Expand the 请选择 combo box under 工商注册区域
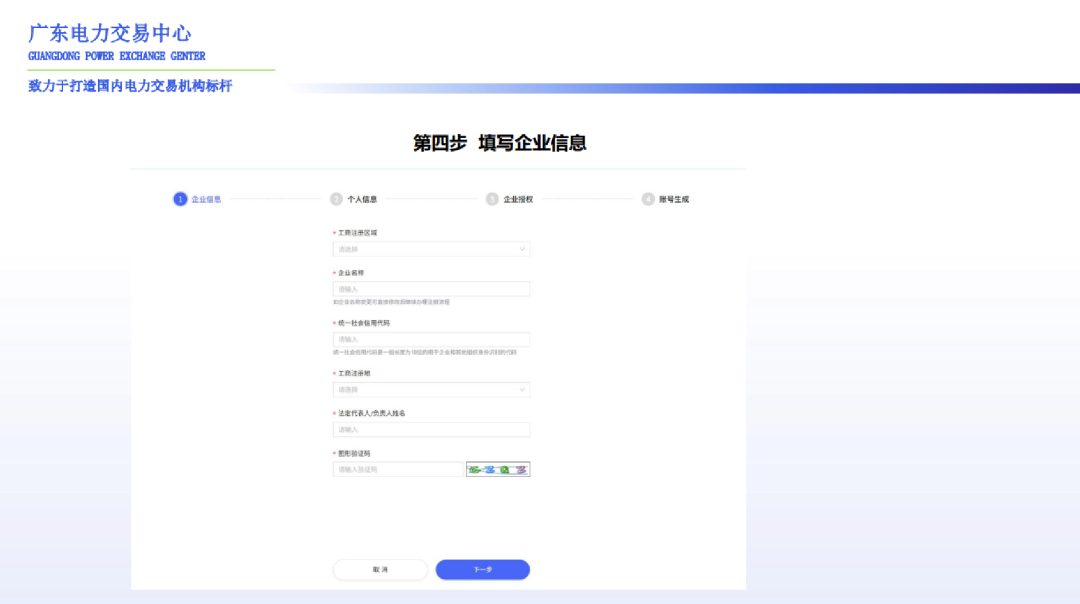1080x604 pixels. pos(432,249)
